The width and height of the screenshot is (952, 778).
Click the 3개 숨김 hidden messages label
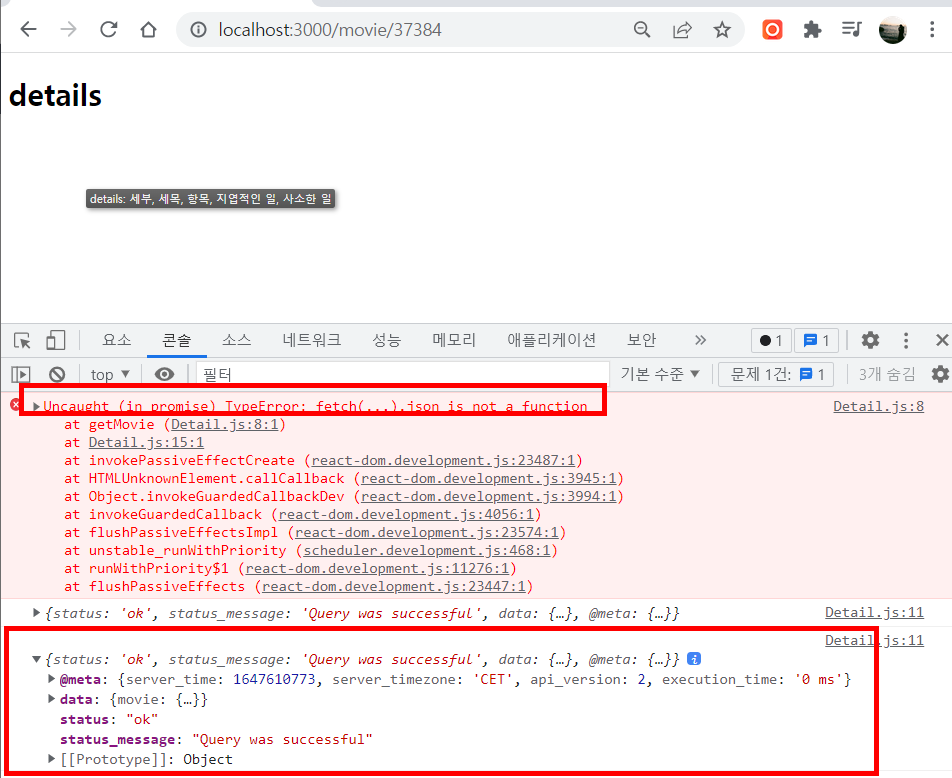click(x=886, y=374)
